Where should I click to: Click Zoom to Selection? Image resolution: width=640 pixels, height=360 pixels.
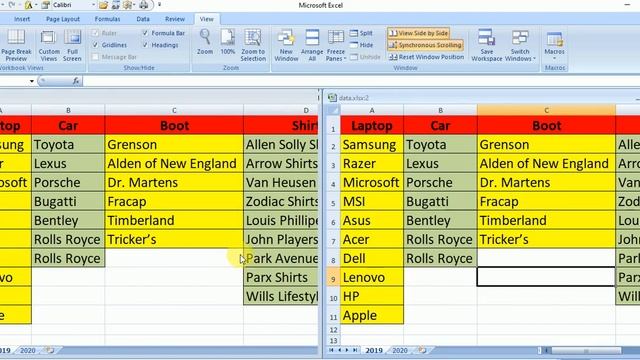coord(253,46)
